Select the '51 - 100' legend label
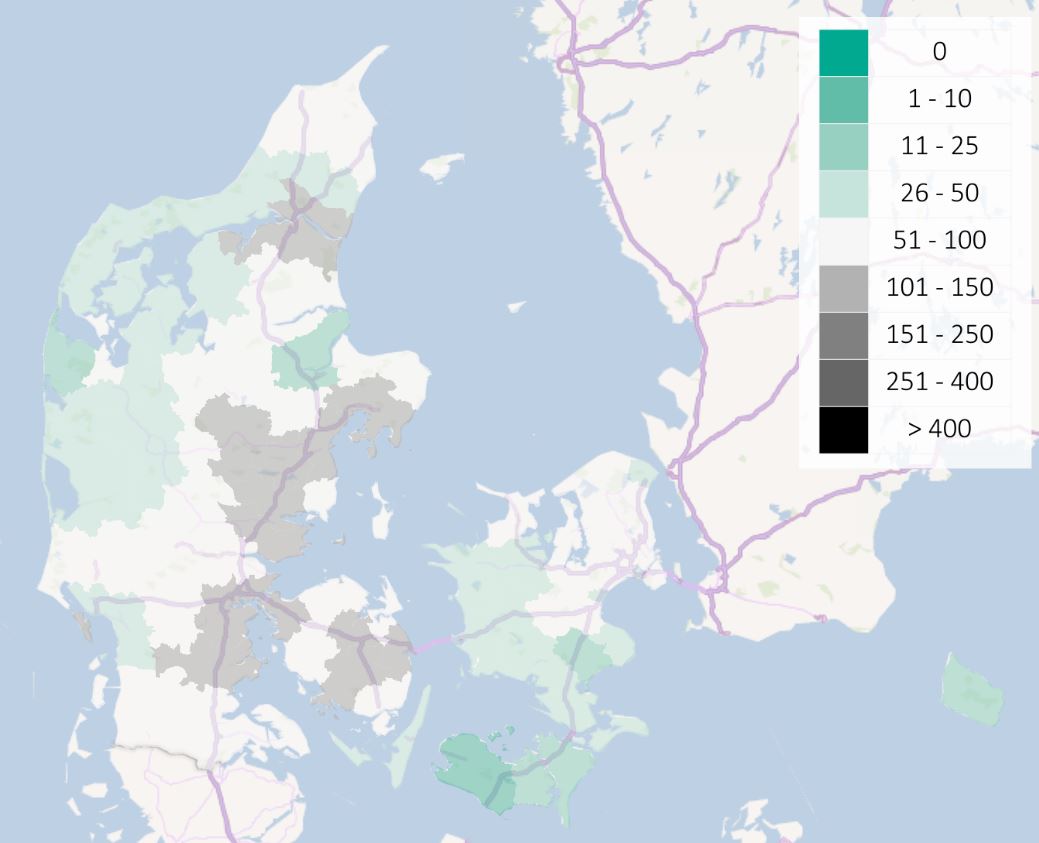 point(939,241)
